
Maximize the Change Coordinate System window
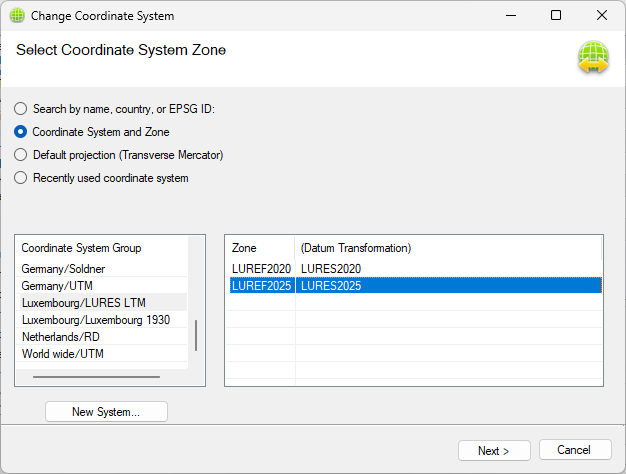pos(556,16)
